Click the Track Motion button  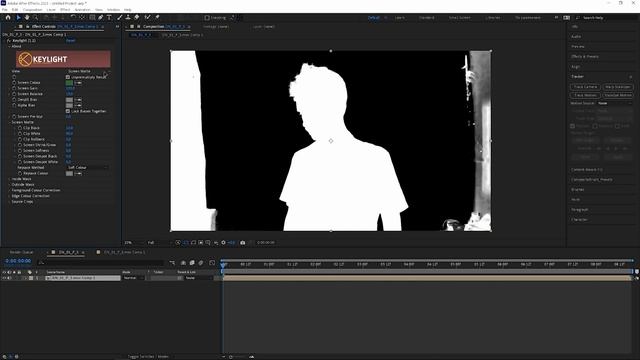pyautogui.click(x=585, y=95)
